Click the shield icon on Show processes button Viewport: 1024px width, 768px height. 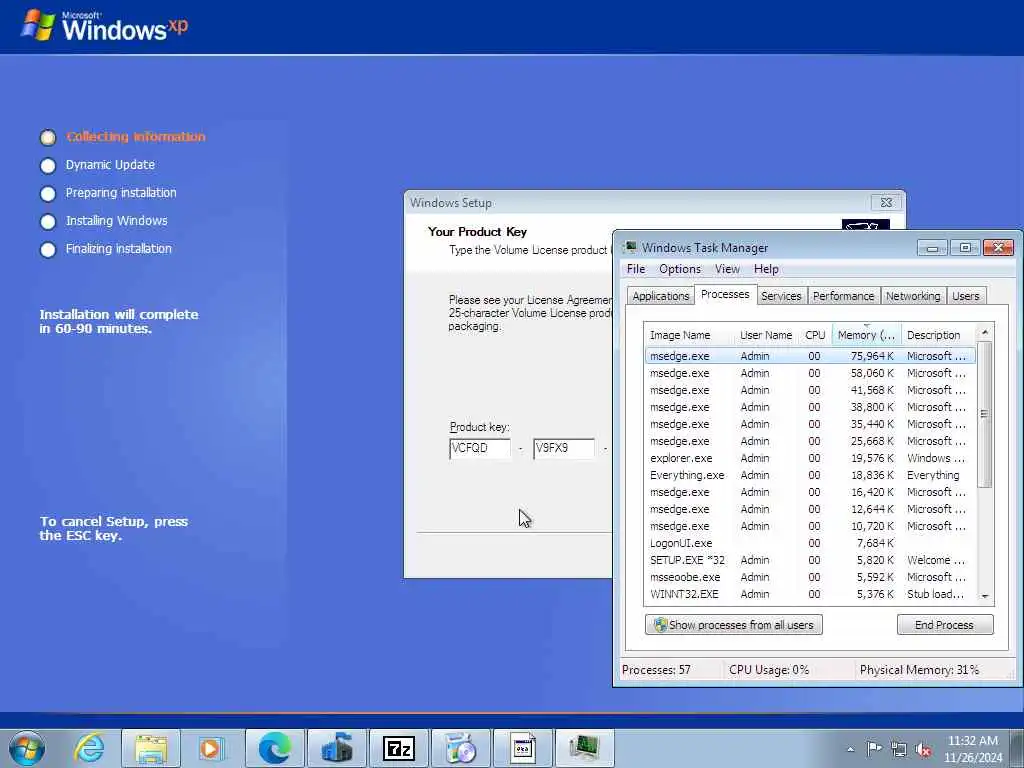pos(660,625)
